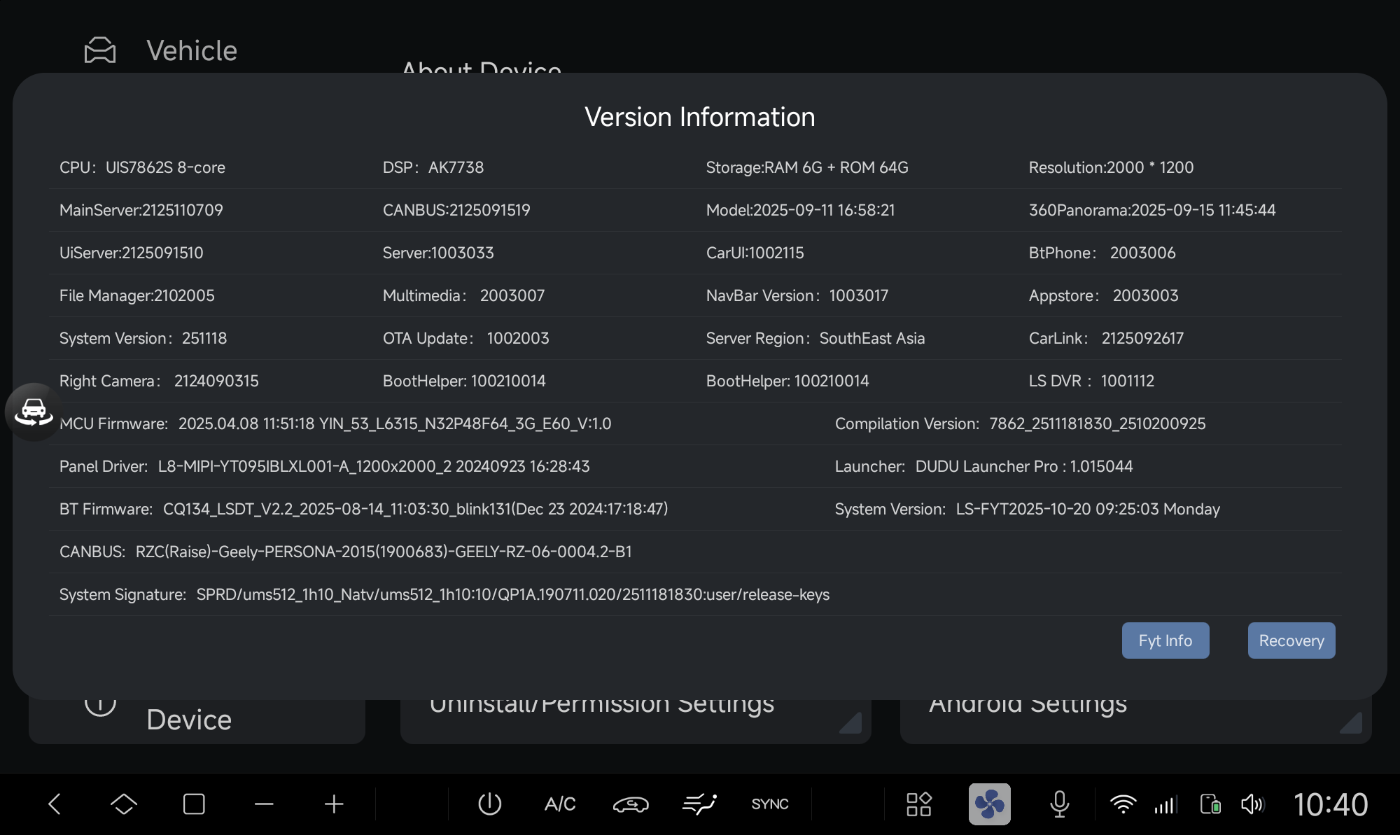Toggle climate SYNC mode

point(769,804)
